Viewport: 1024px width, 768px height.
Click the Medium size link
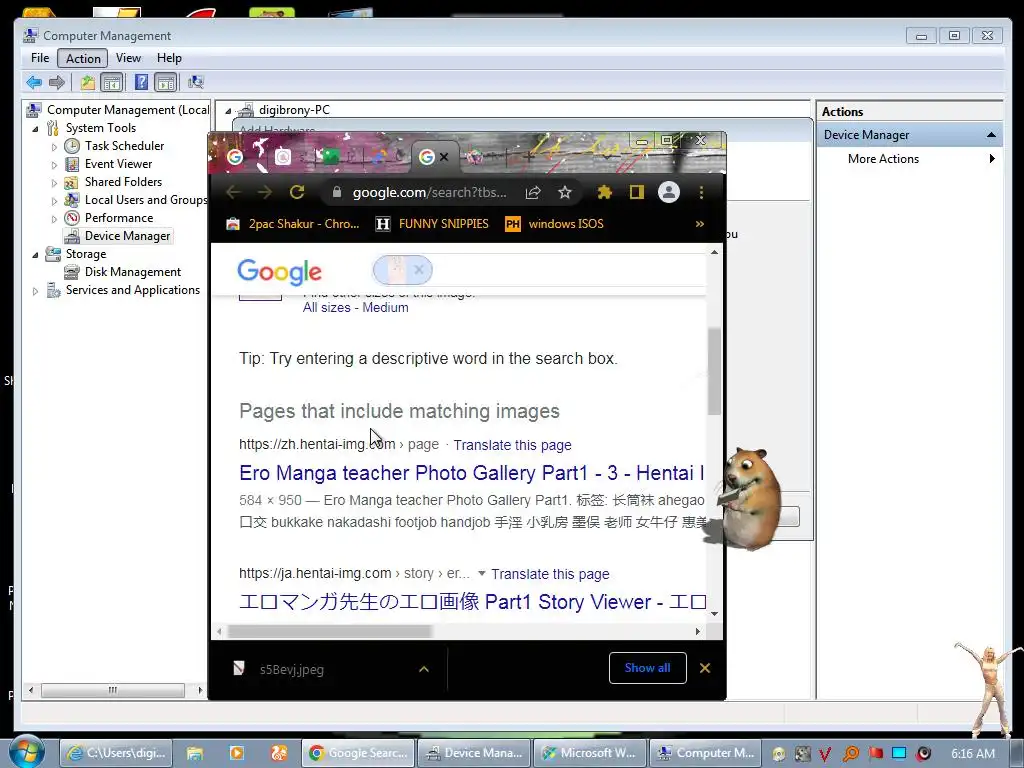(385, 308)
